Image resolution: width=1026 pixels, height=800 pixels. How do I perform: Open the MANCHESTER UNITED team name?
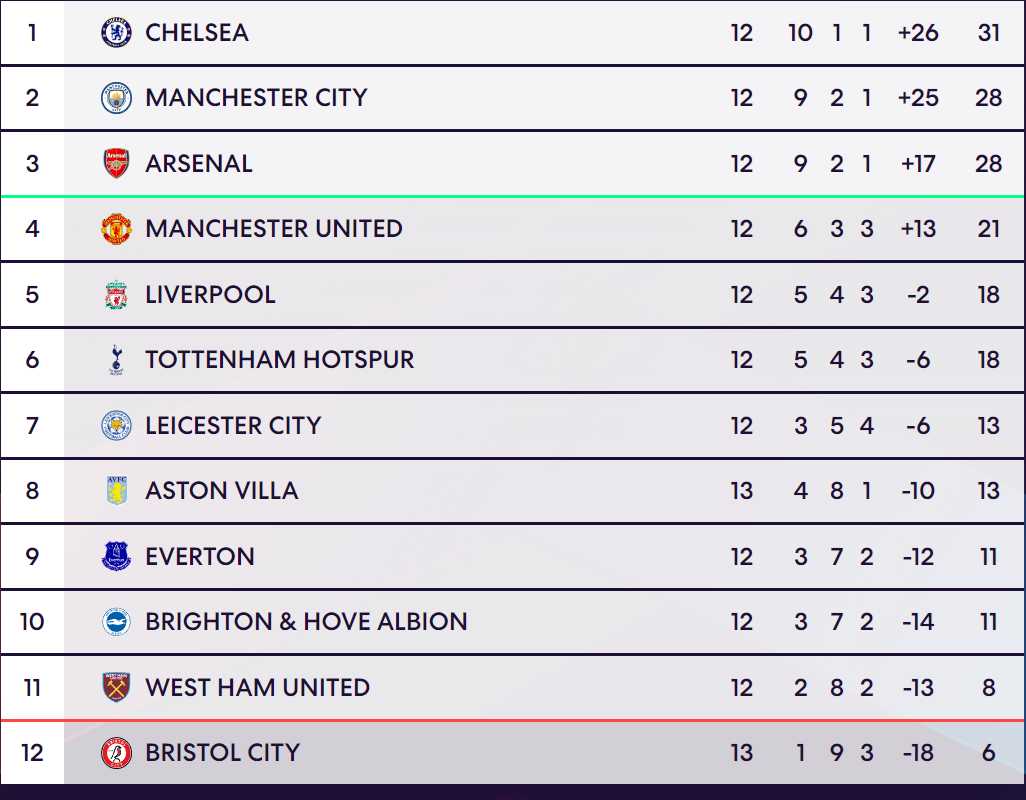274,229
